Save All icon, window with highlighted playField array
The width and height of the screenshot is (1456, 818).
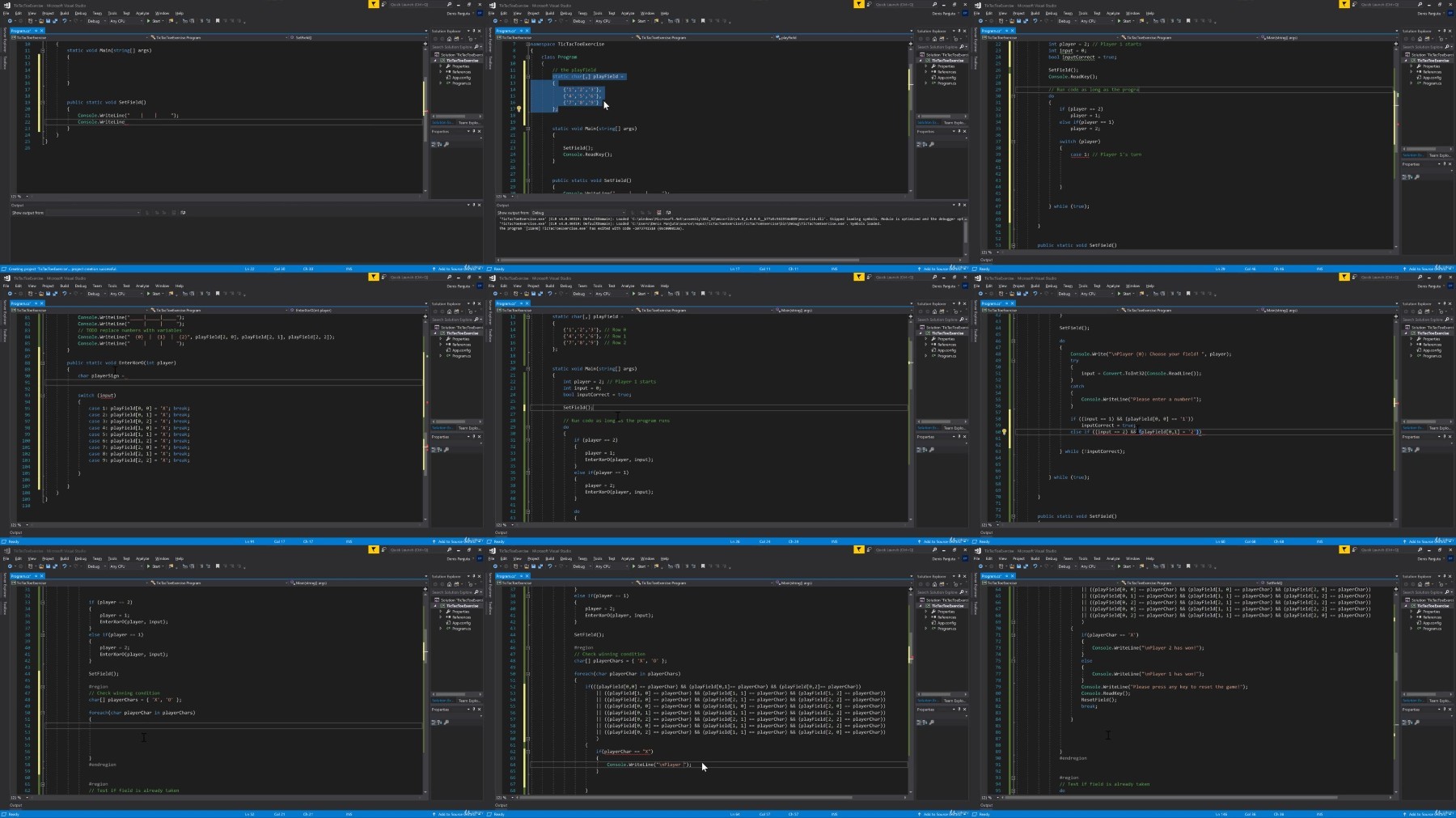tap(540, 21)
